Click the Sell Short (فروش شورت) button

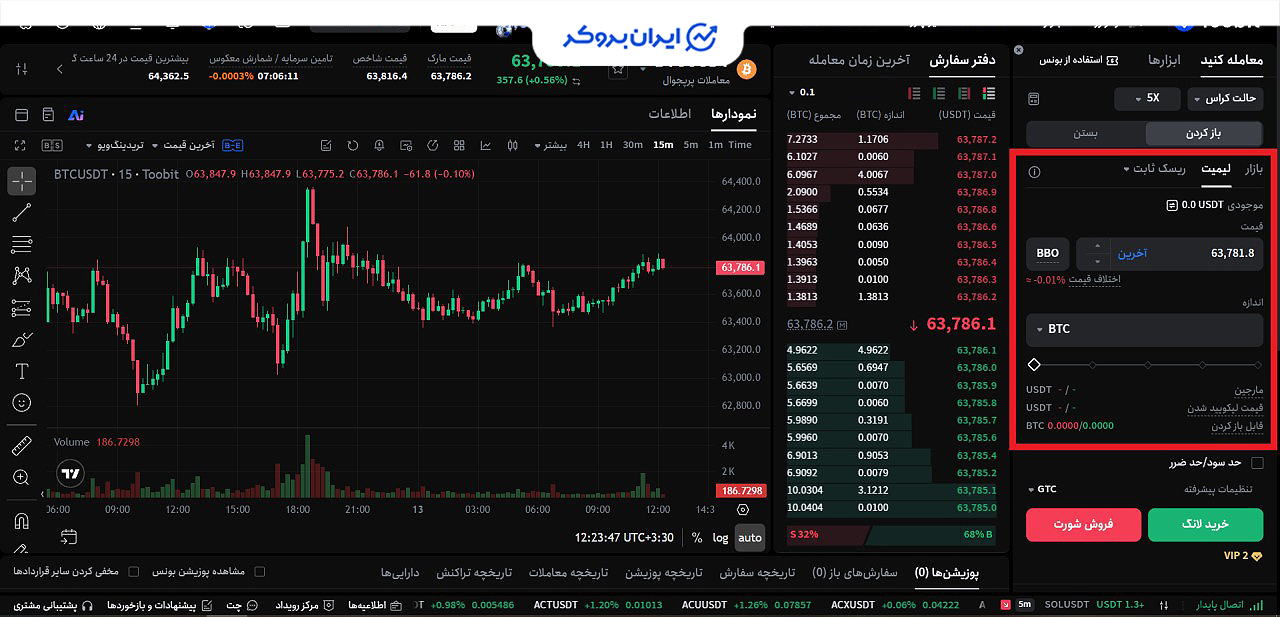point(1083,524)
